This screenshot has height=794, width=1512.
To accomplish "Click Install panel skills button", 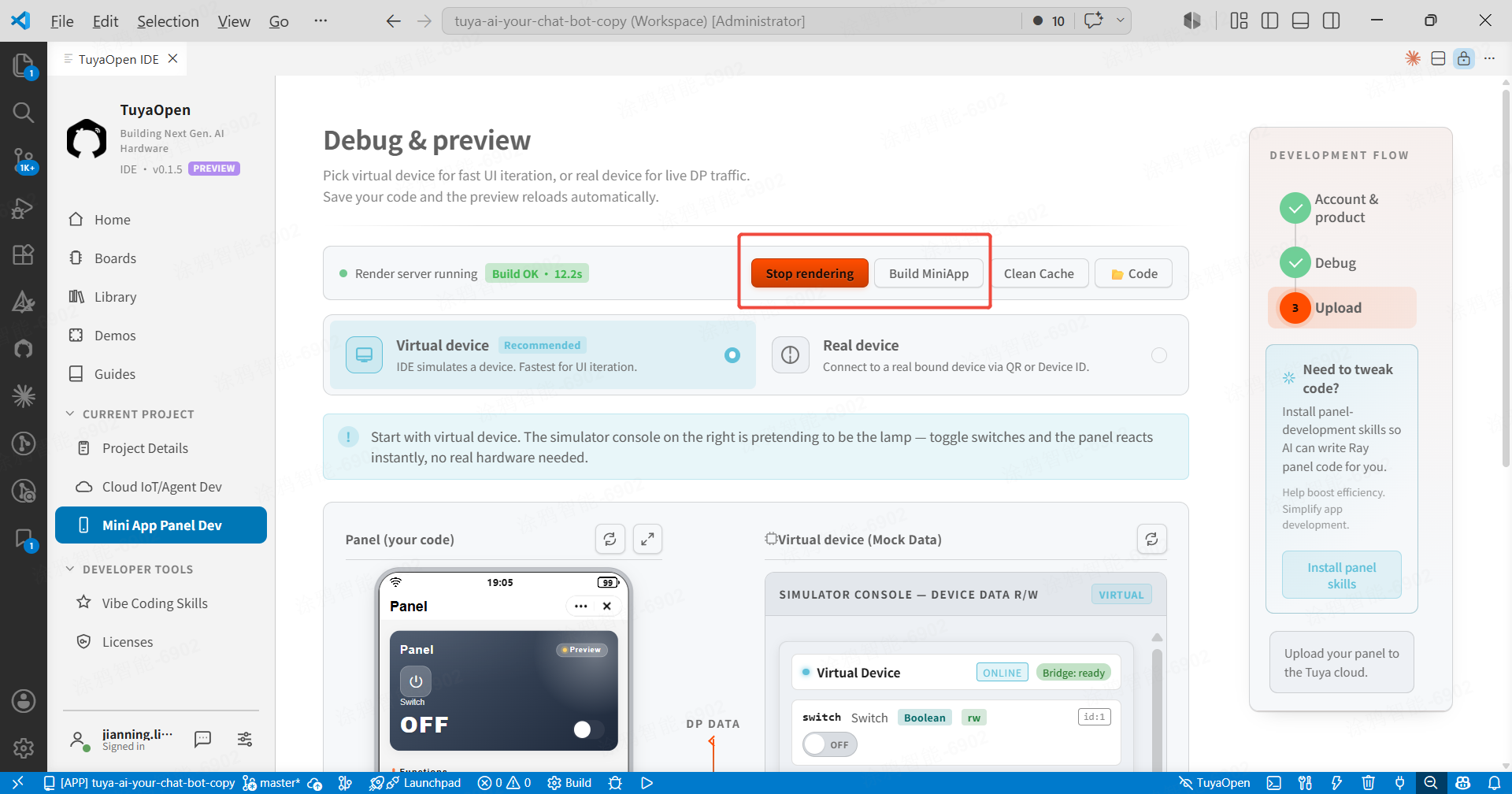I will (1341, 575).
